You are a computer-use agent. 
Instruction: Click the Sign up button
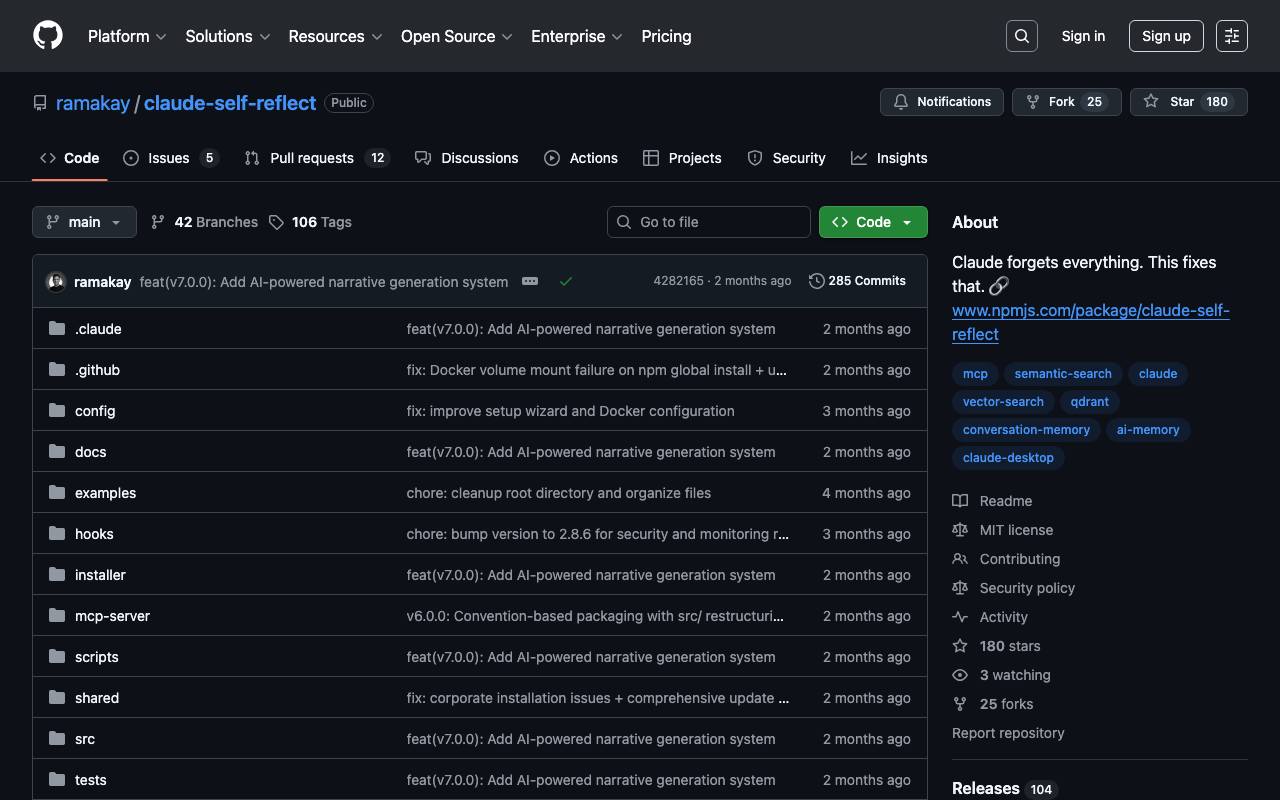click(x=1166, y=36)
